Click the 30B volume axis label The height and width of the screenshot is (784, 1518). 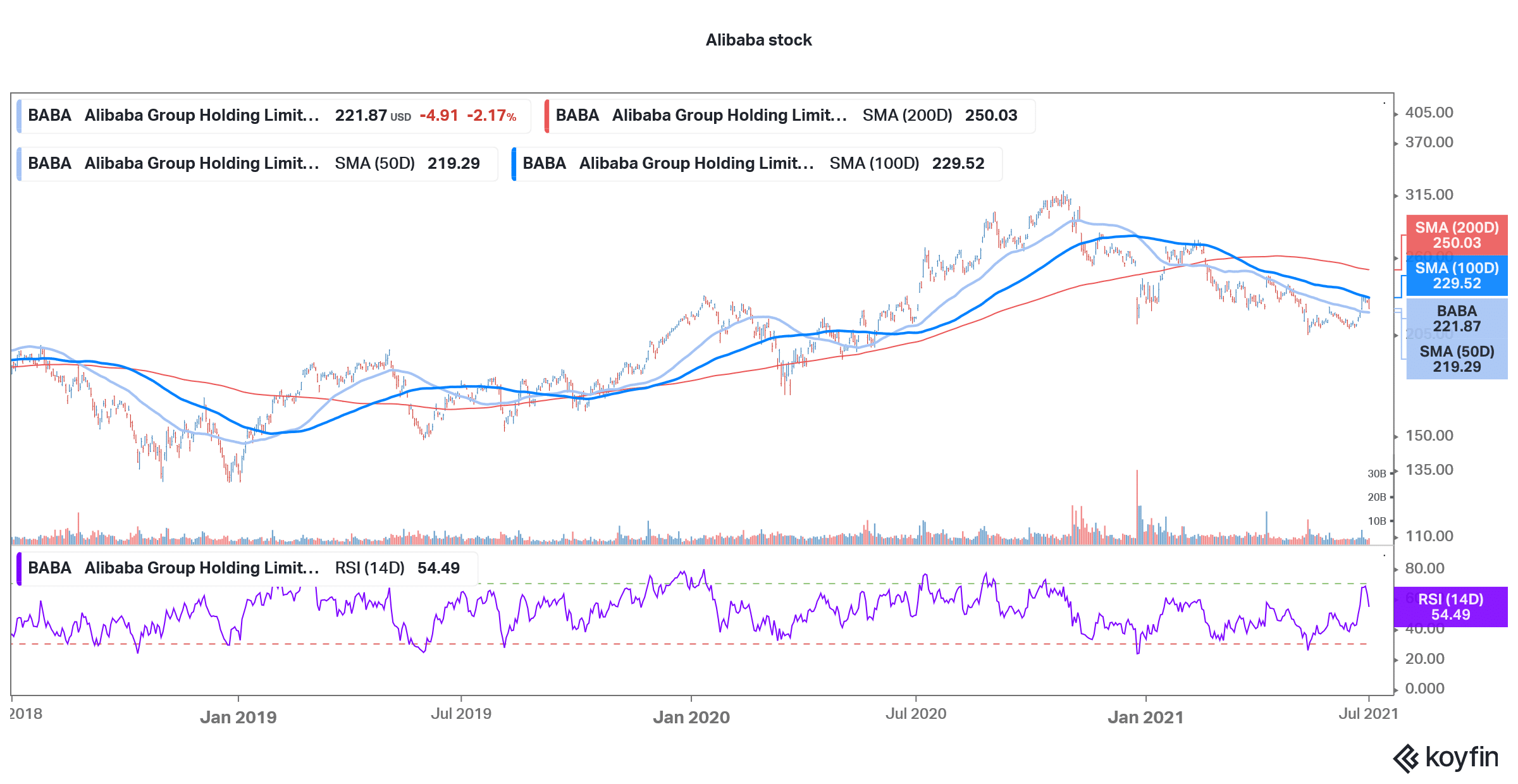(x=1377, y=474)
